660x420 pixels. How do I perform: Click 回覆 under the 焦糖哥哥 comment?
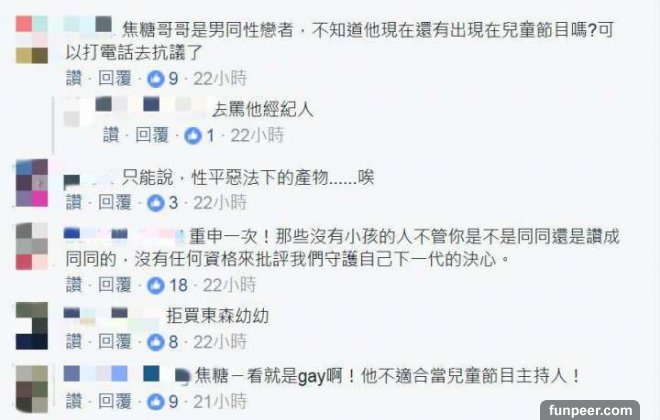[115, 78]
